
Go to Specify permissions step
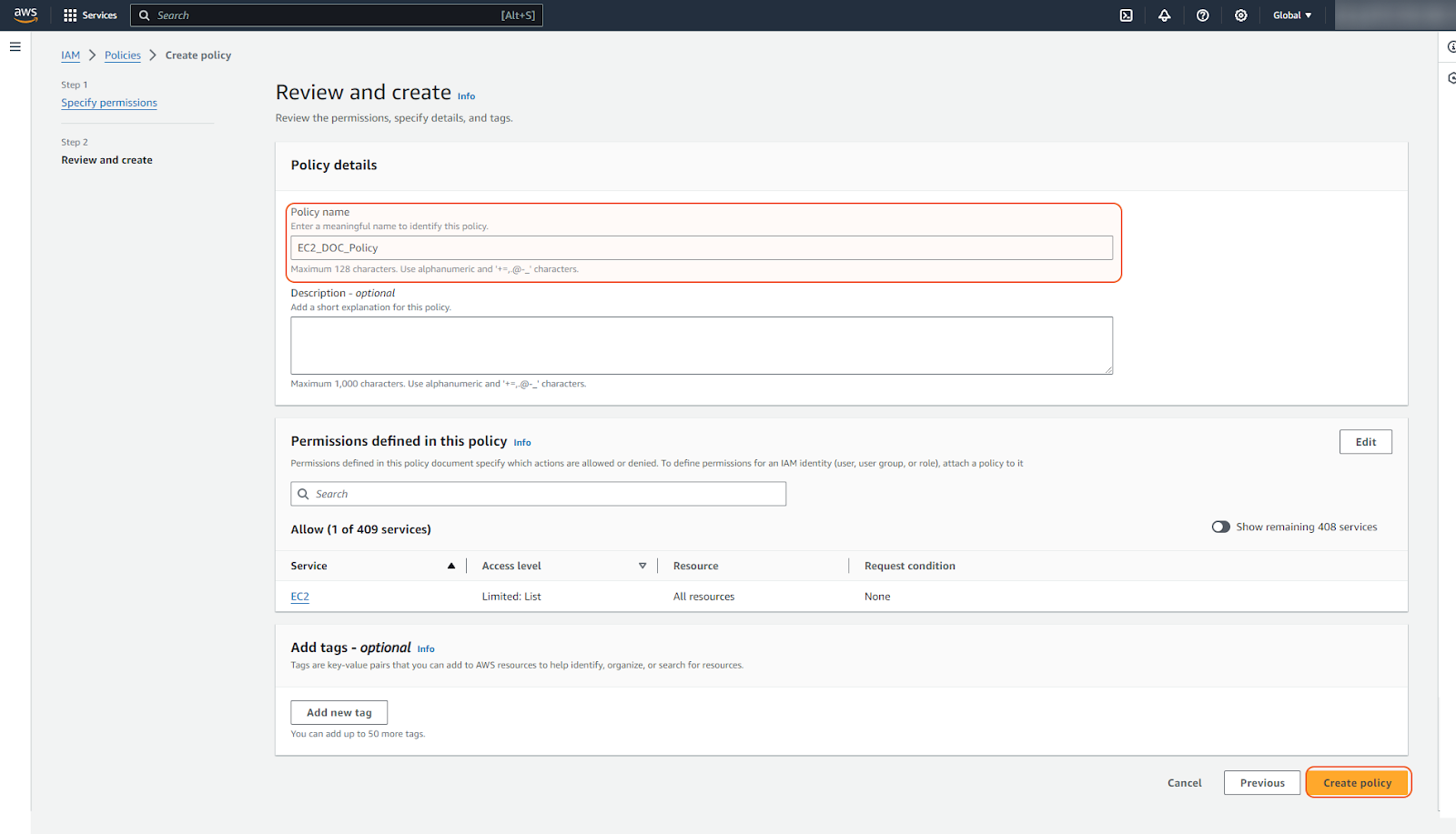(109, 103)
